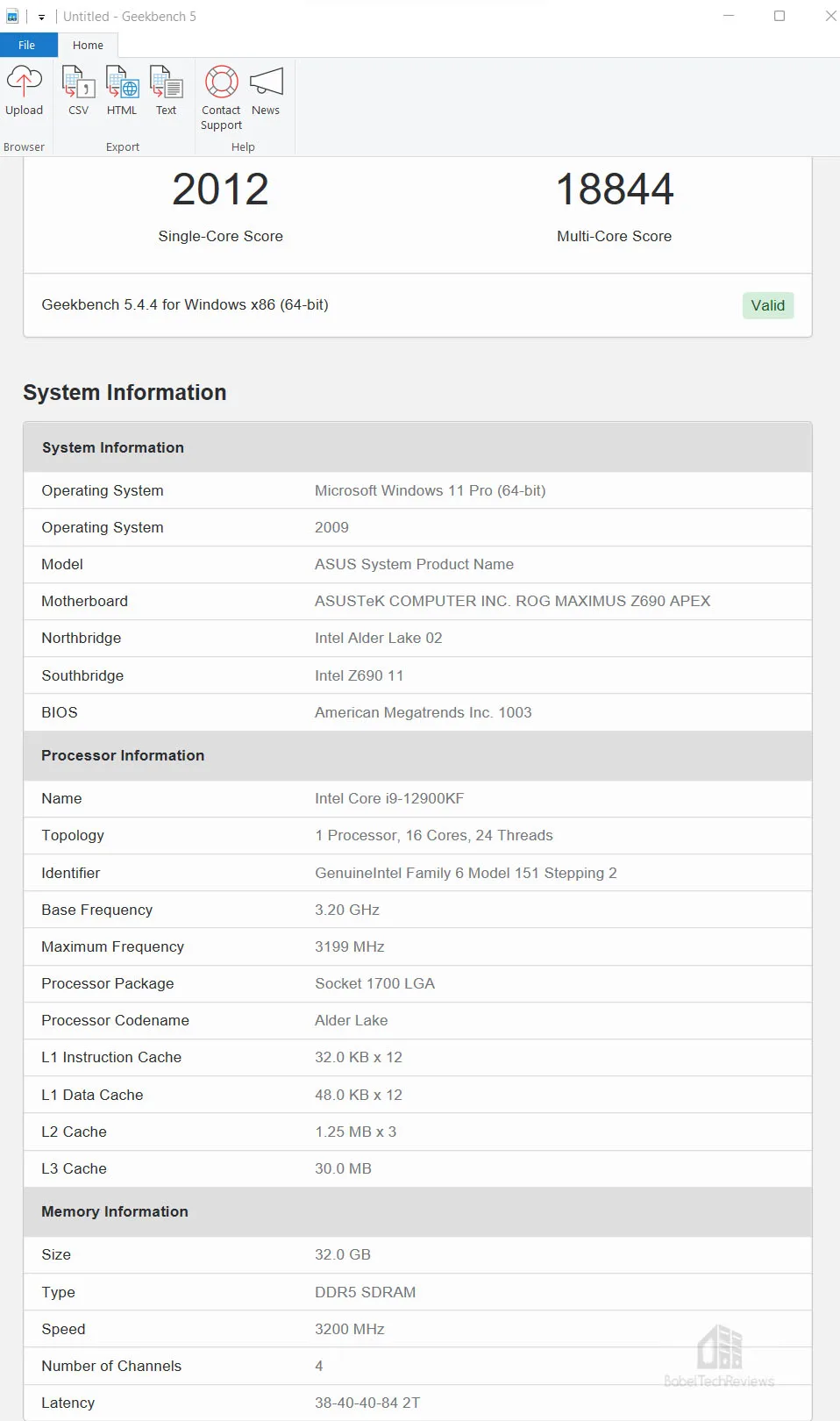Click the 48.0 KB x 12 cache value
Screen dimensions: 840x1421
coord(359,1095)
